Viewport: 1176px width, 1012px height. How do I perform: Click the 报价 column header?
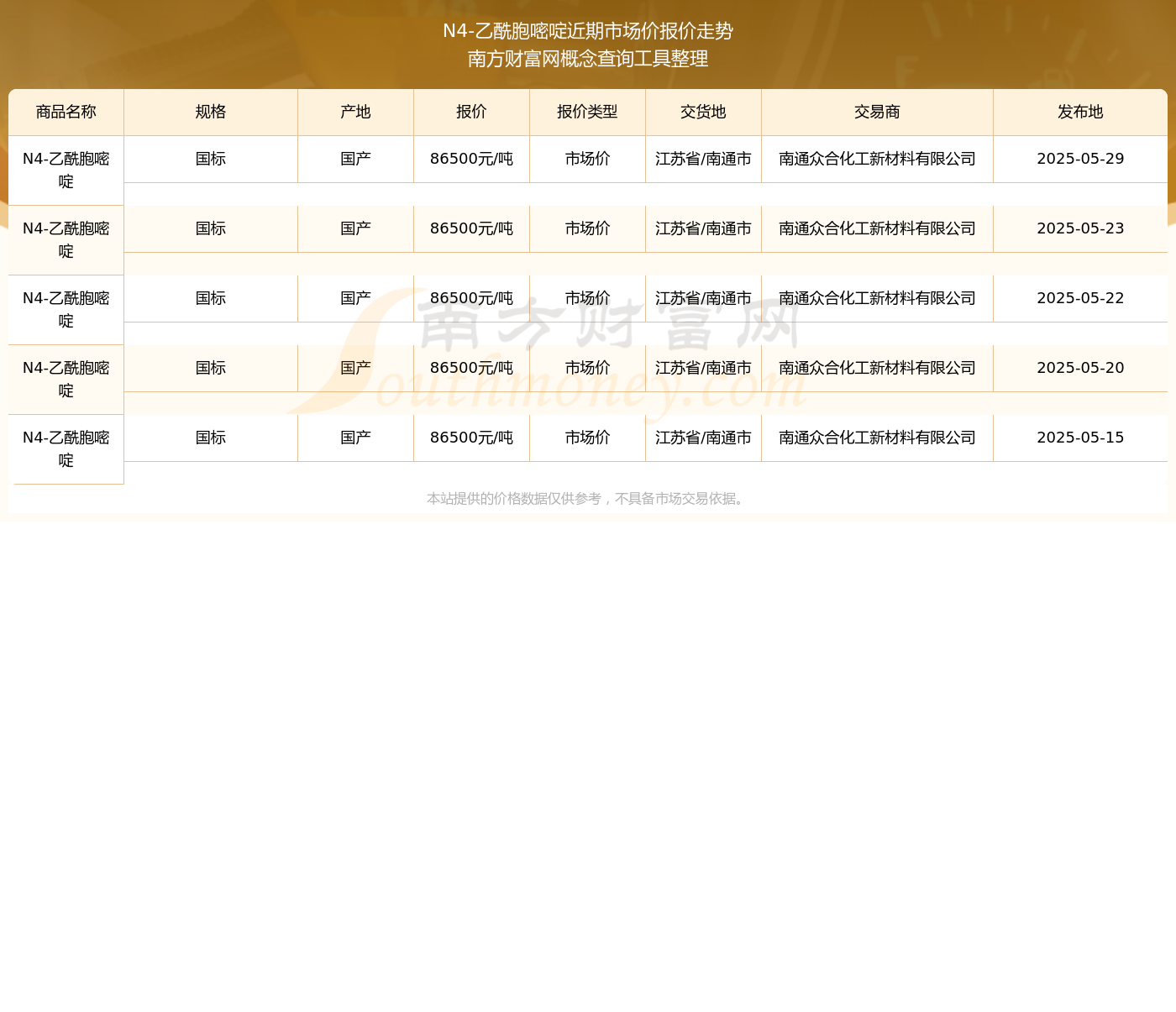pos(472,113)
